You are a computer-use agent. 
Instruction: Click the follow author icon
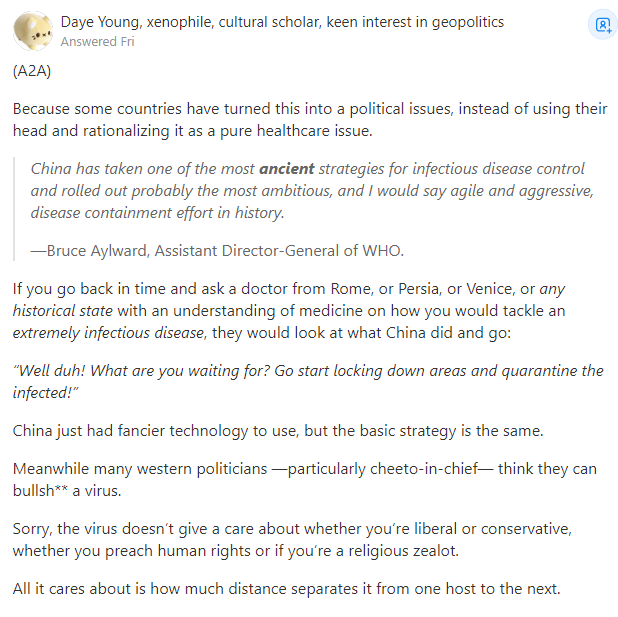point(603,26)
